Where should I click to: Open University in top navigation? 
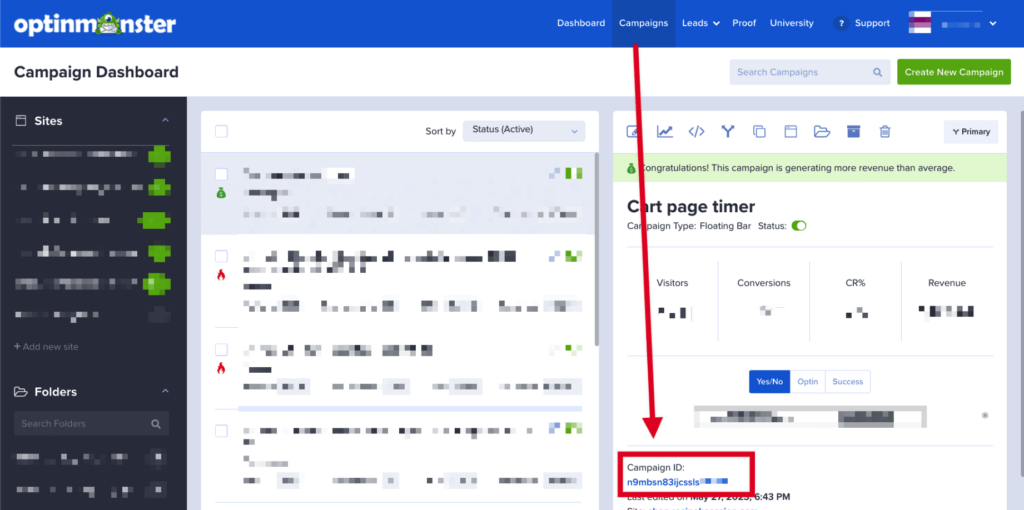[792, 23]
